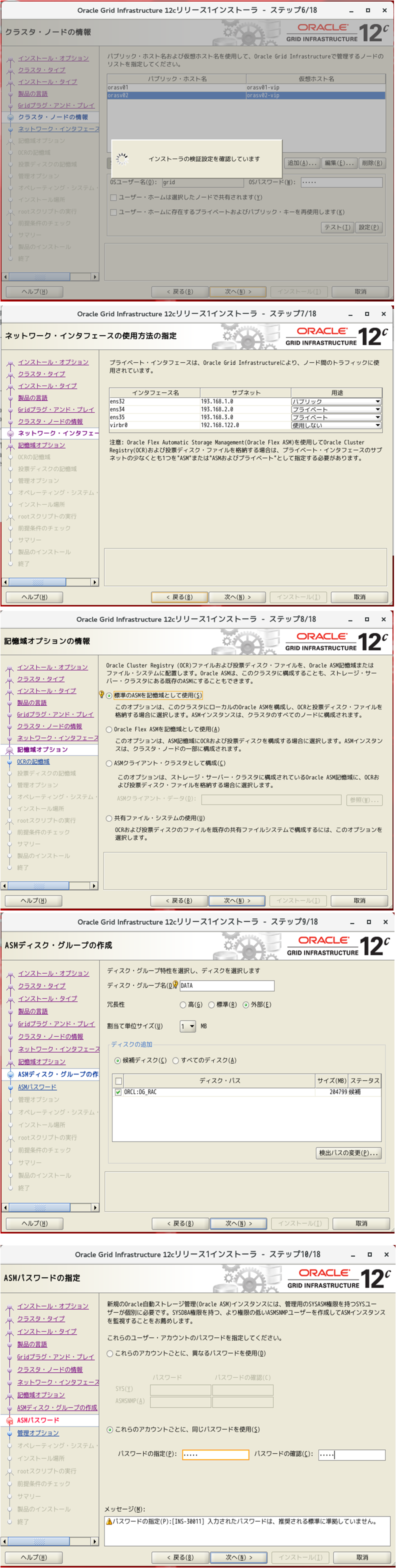396x1568 pixels.
Task: Click the warning icon in INS-30011 message
Action: coord(109,1521)
